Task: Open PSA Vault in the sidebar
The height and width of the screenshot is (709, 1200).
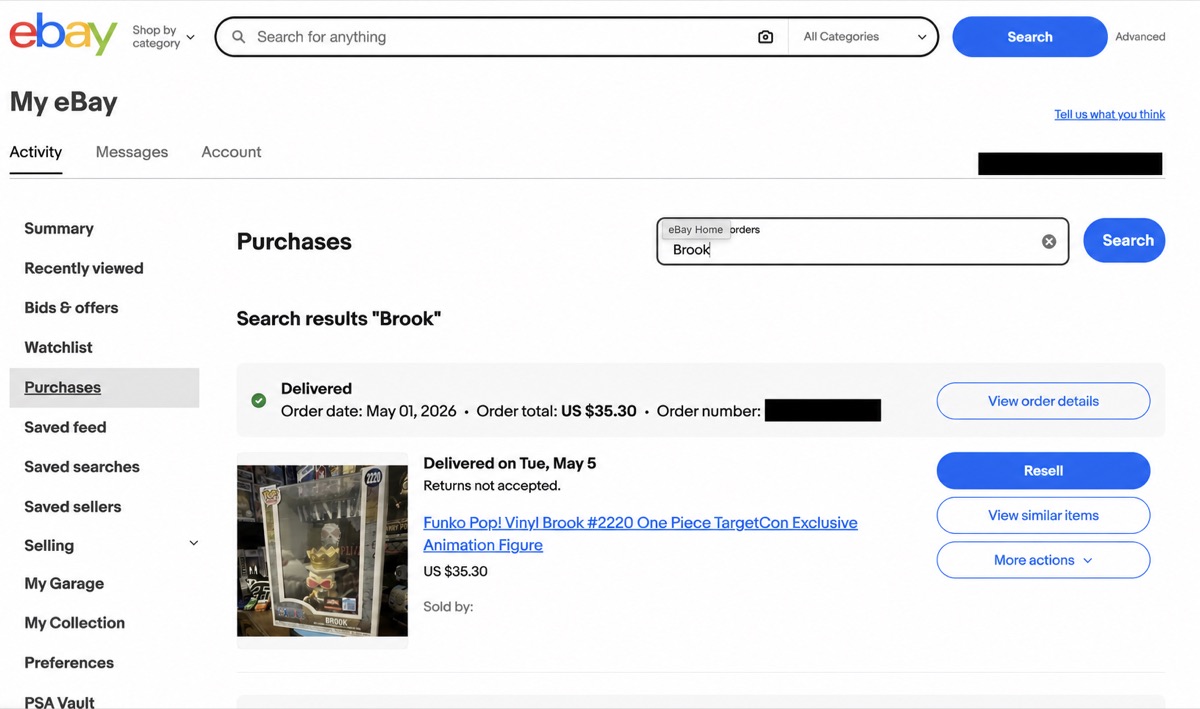Action: (x=60, y=701)
